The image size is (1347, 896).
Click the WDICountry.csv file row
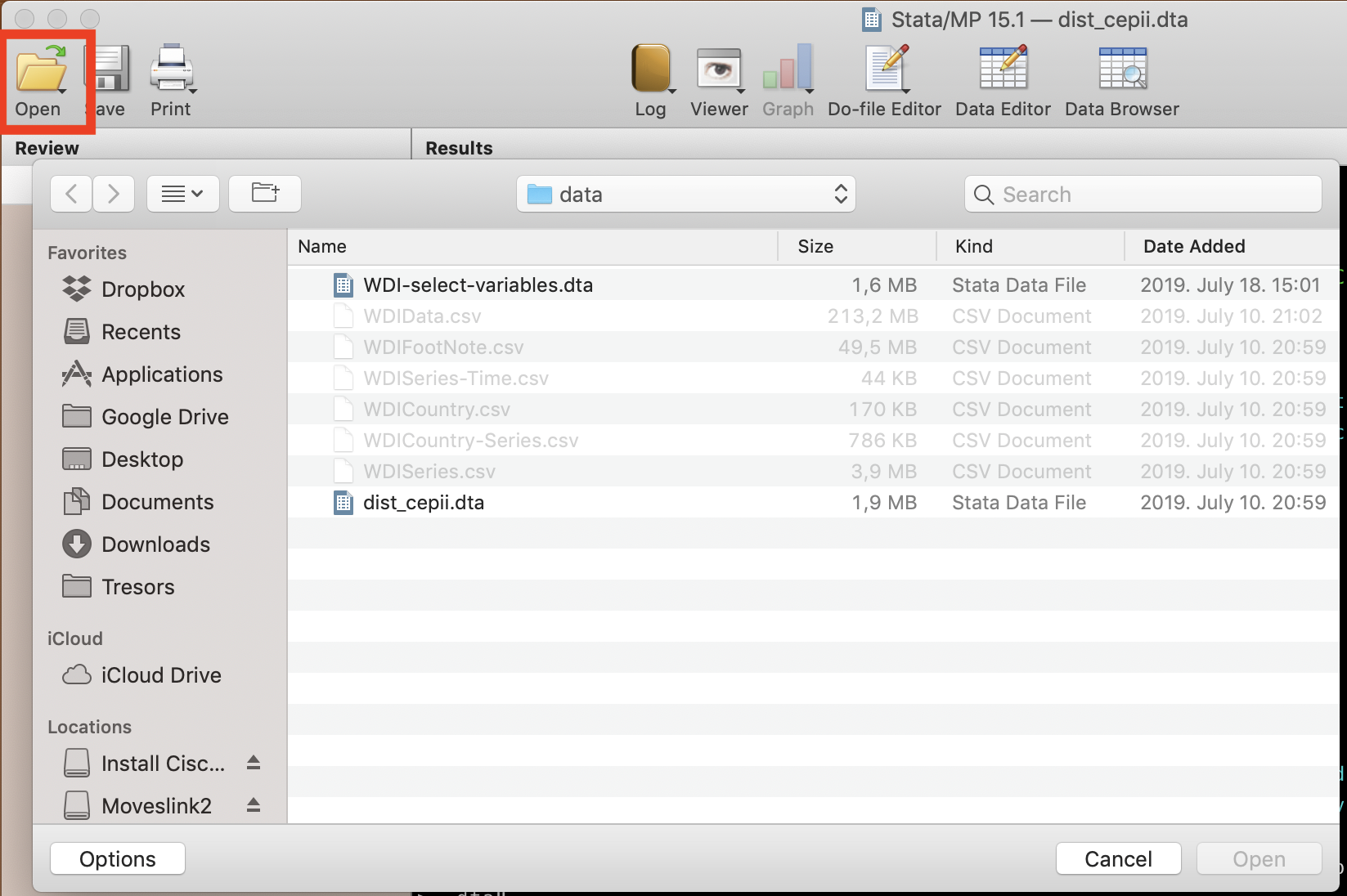click(x=813, y=410)
